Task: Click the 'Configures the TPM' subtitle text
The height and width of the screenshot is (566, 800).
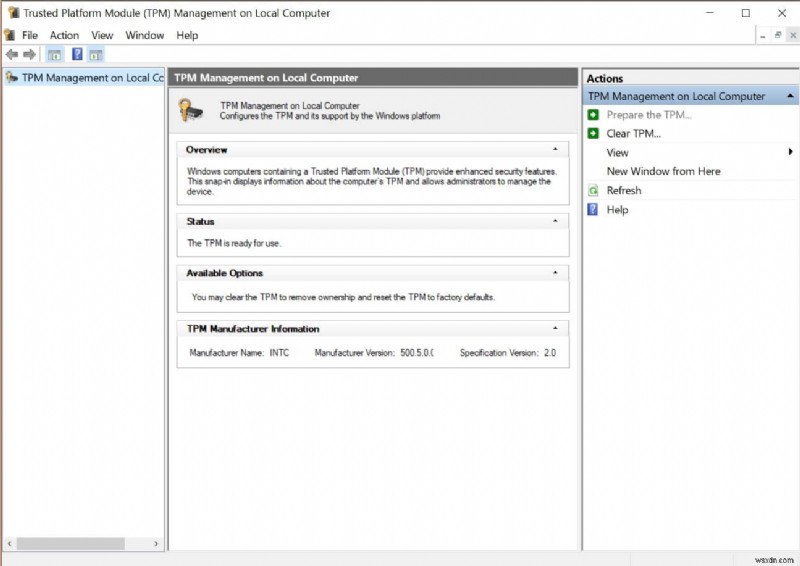Action: pyautogui.click(x=330, y=116)
